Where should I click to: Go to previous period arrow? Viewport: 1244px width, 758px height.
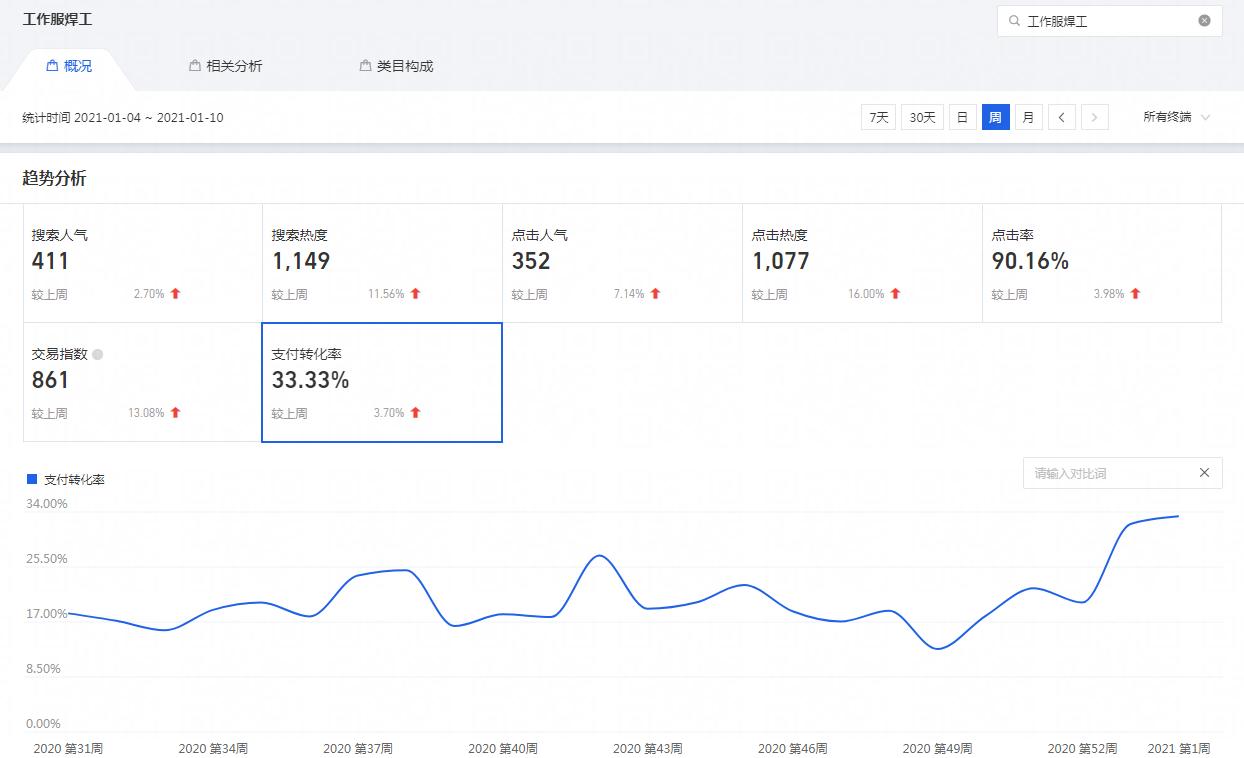(x=1062, y=117)
